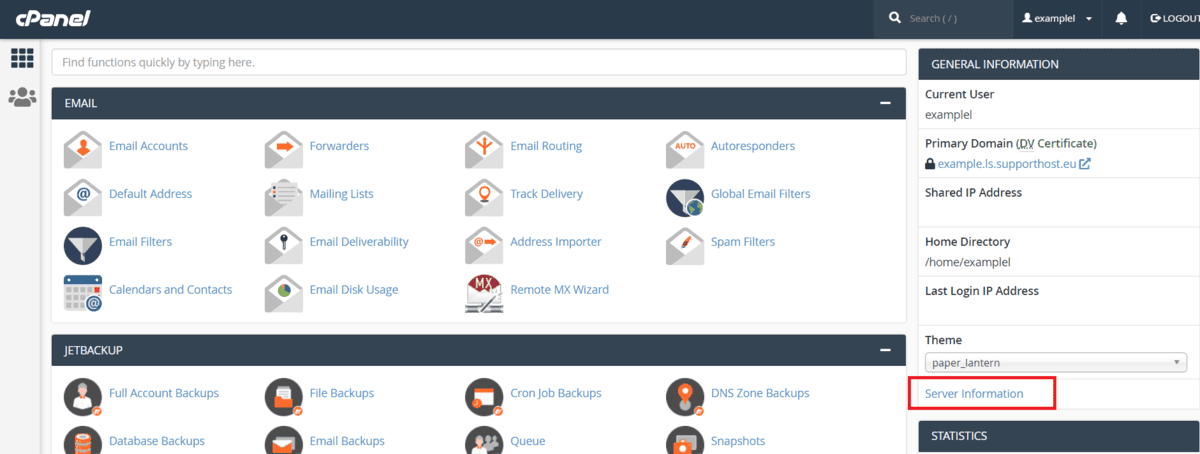This screenshot has height=454, width=1200.
Task: Click the Logout button
Action: coord(1174,19)
